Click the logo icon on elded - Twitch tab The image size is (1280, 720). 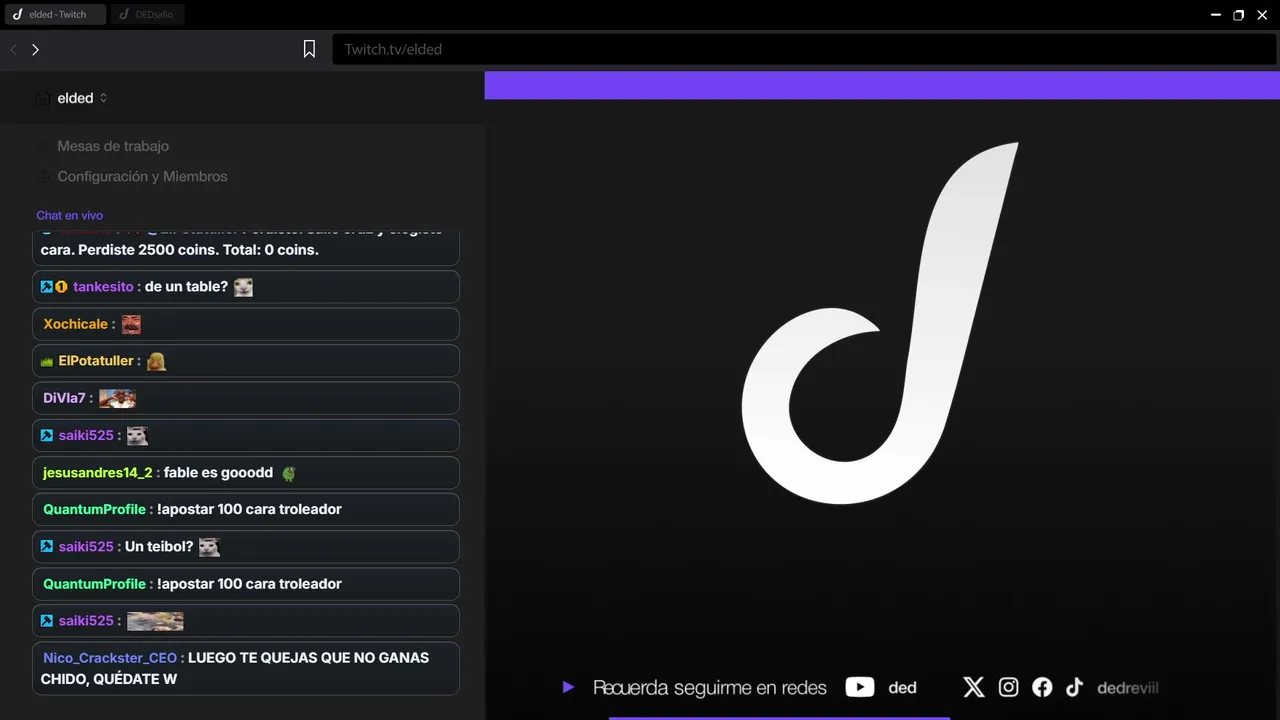pos(17,15)
